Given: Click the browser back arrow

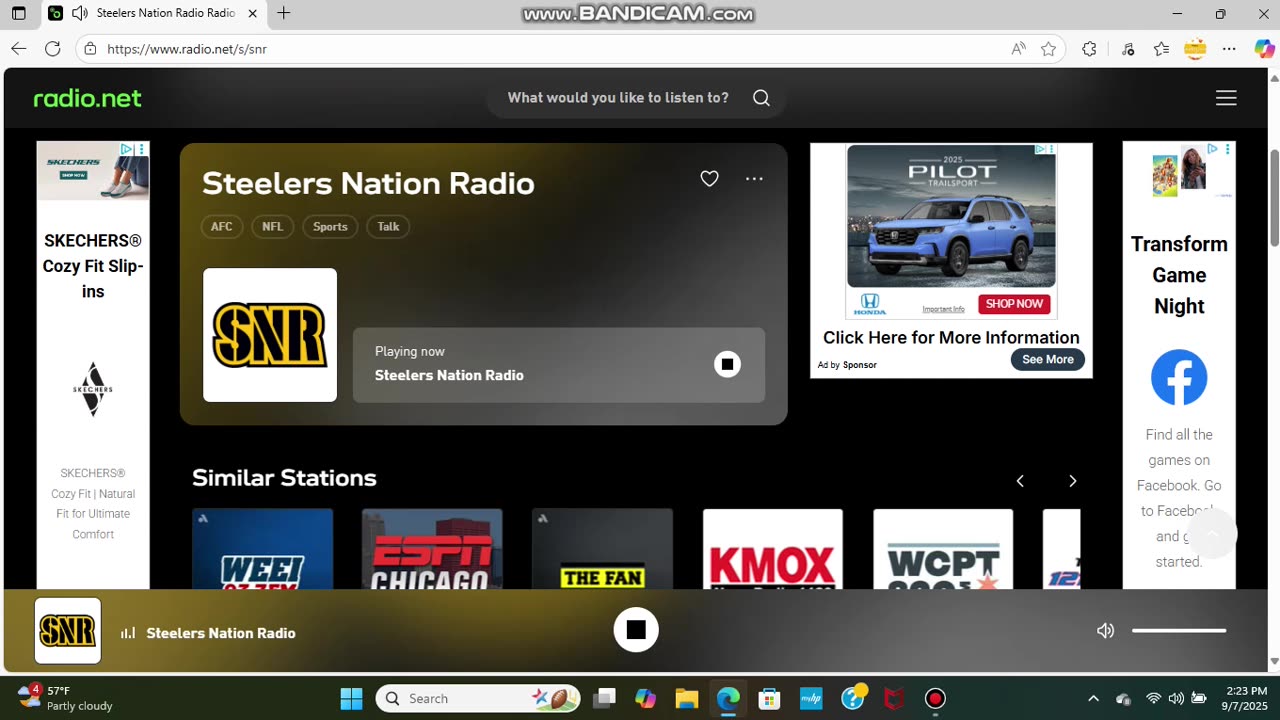Looking at the screenshot, I should 19,49.
